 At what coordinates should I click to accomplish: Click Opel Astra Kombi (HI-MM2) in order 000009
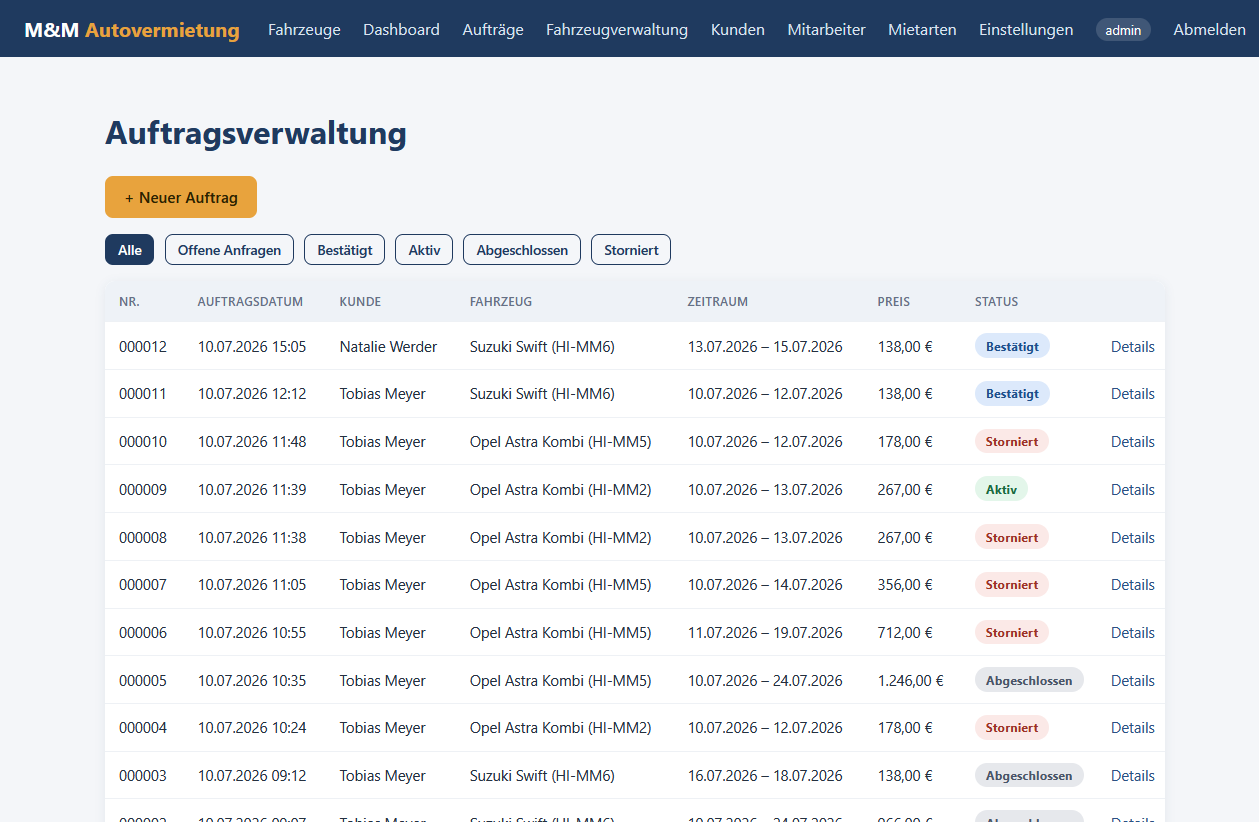coord(561,490)
